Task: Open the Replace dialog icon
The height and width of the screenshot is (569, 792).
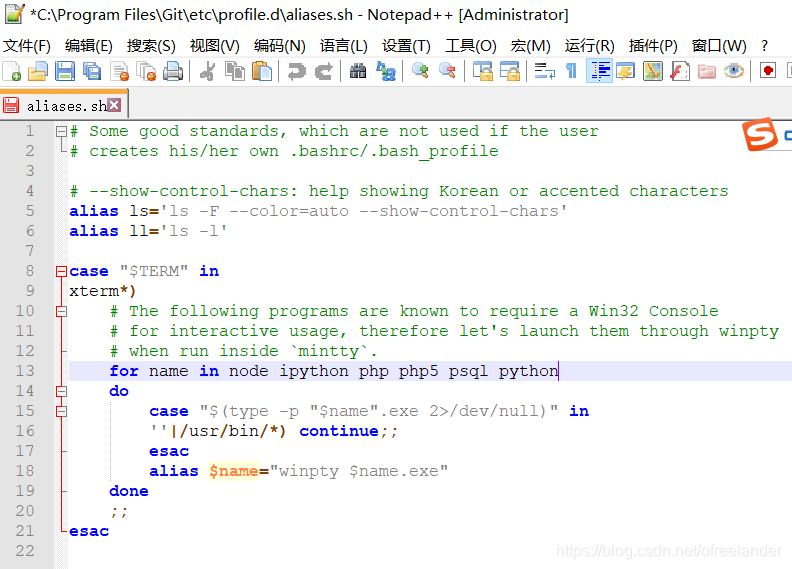Action: (386, 71)
